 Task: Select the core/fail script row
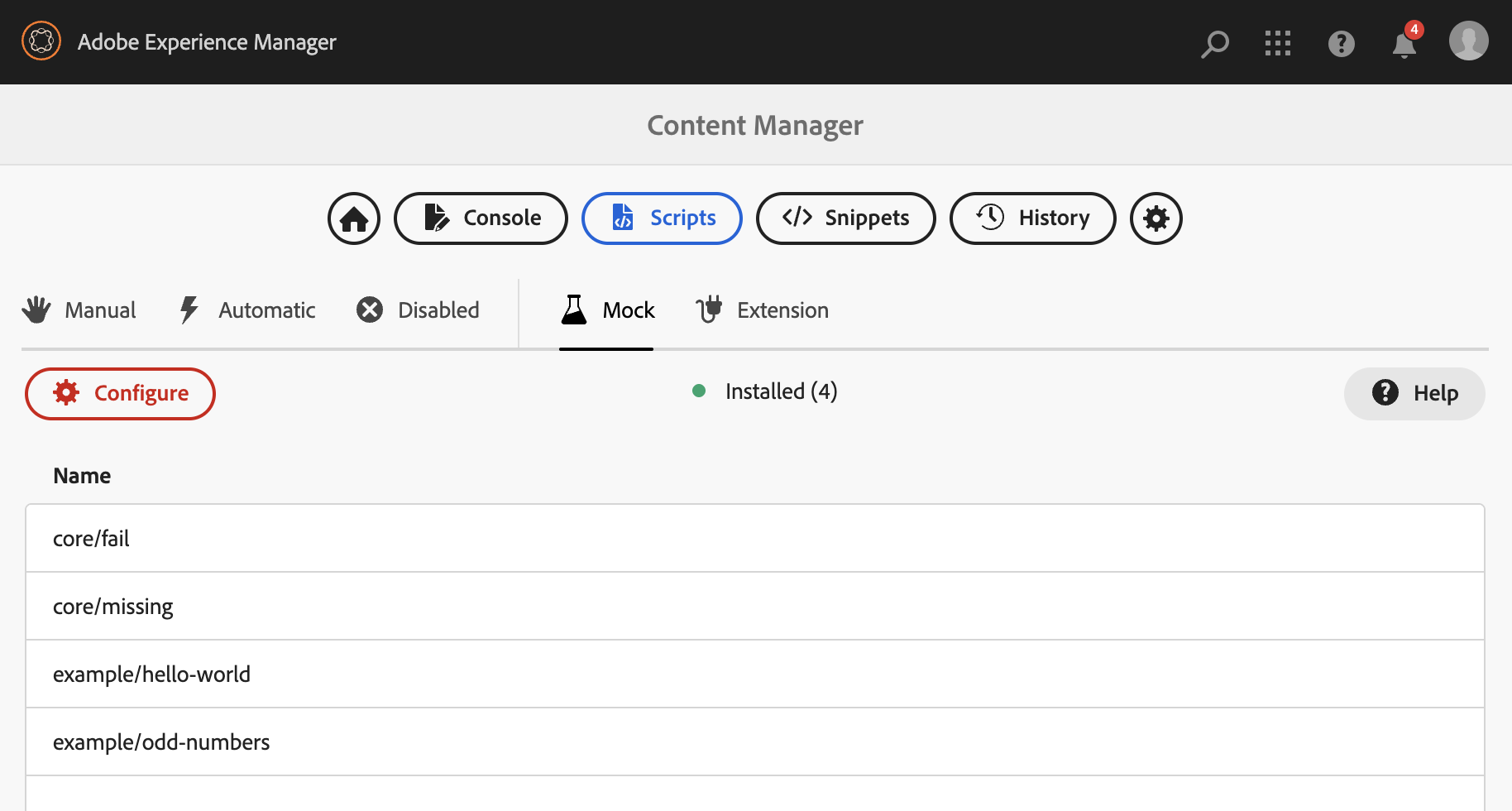[x=755, y=539]
